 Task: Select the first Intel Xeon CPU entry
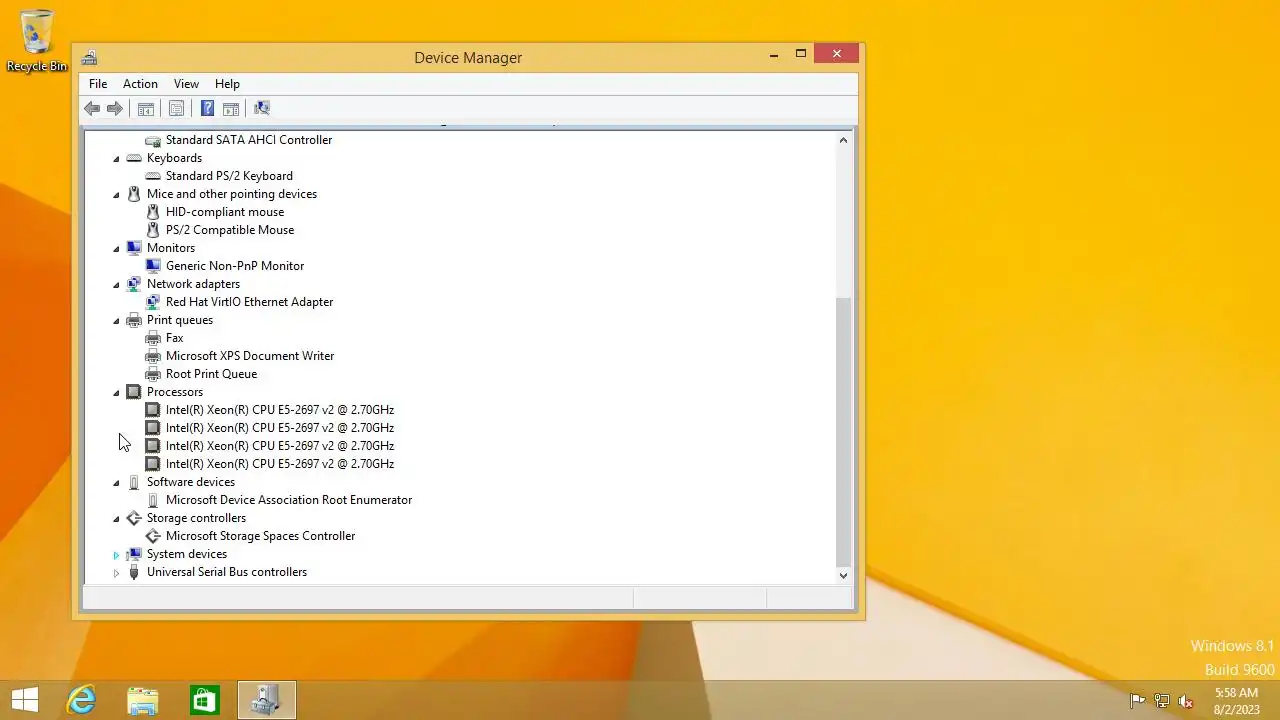pos(280,410)
